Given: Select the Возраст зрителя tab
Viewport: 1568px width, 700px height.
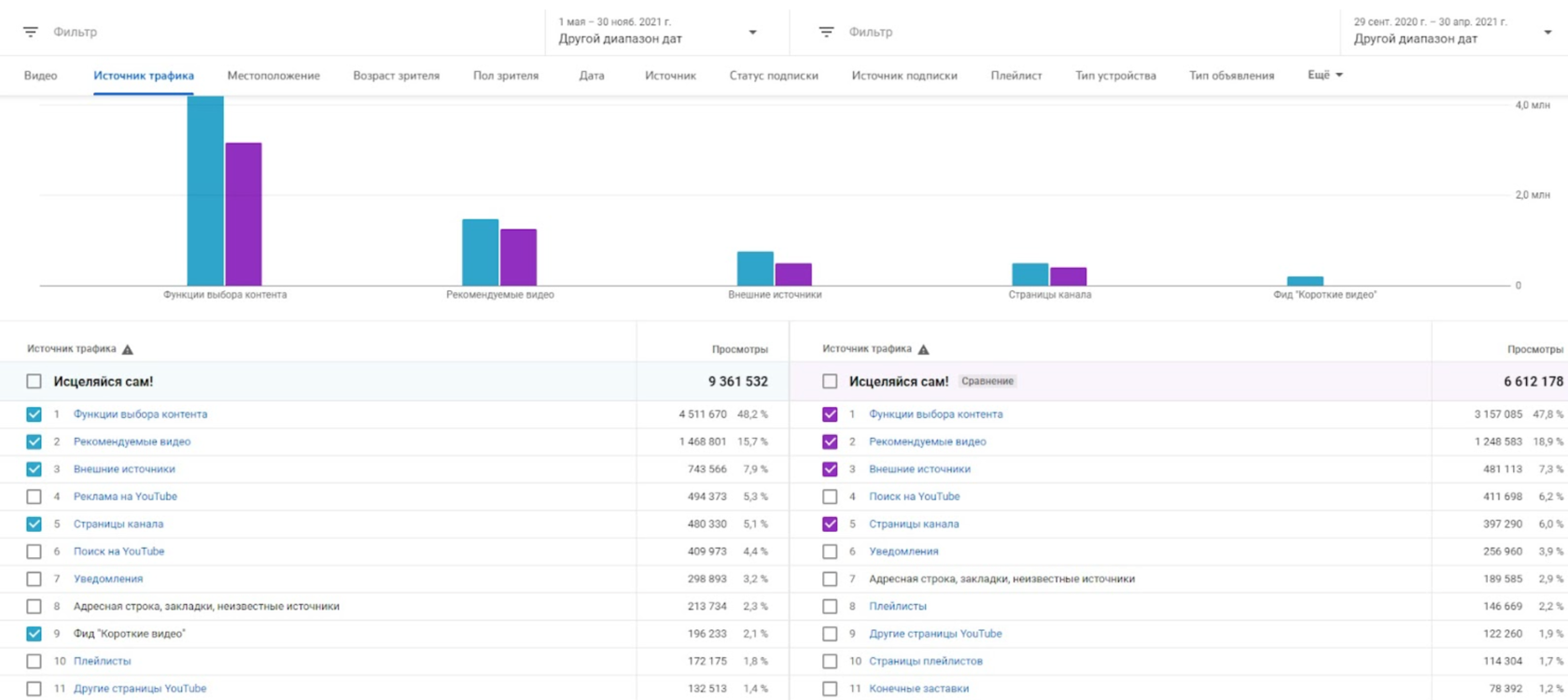Looking at the screenshot, I should (396, 76).
